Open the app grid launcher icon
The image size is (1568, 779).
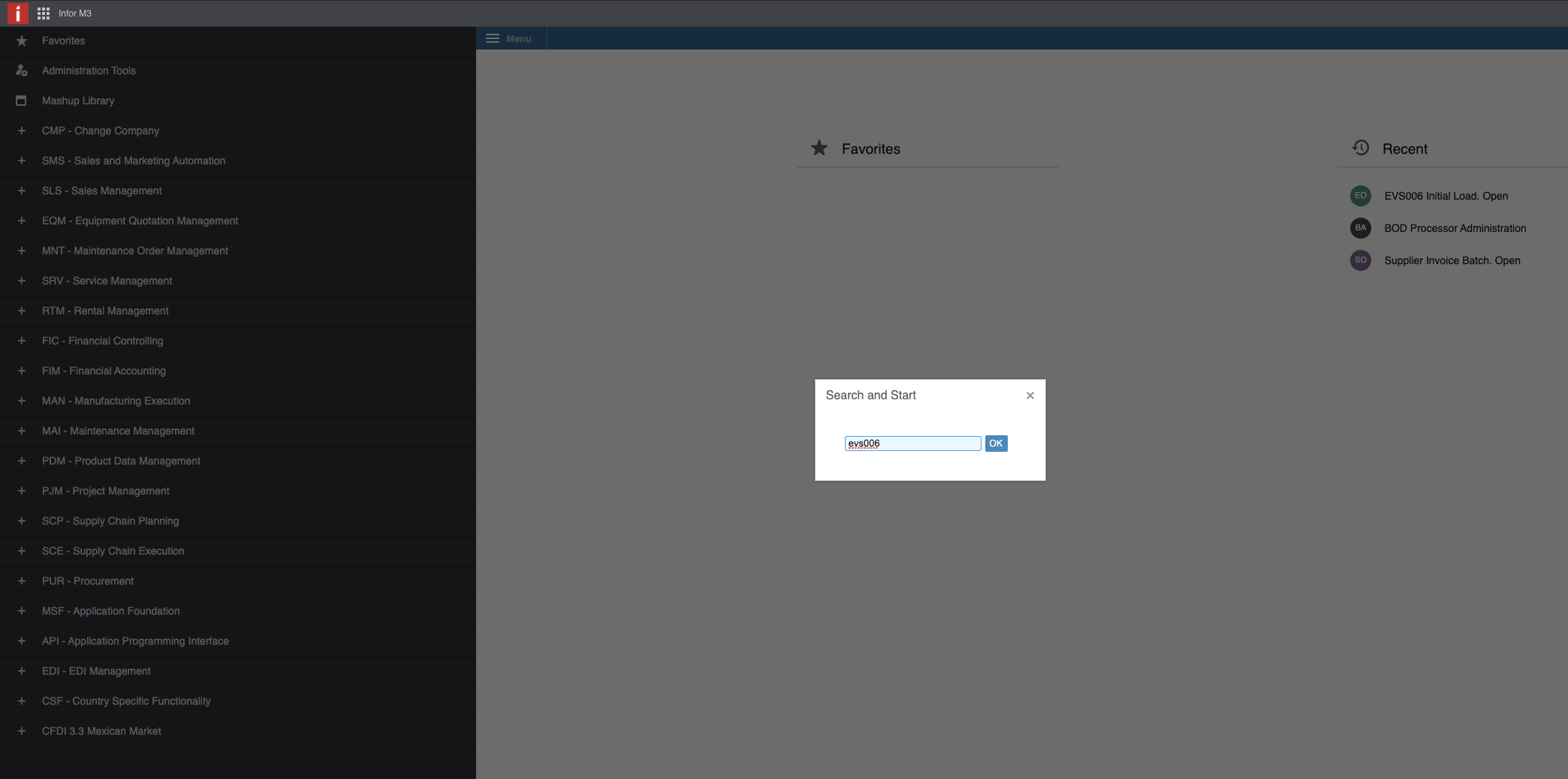click(44, 14)
